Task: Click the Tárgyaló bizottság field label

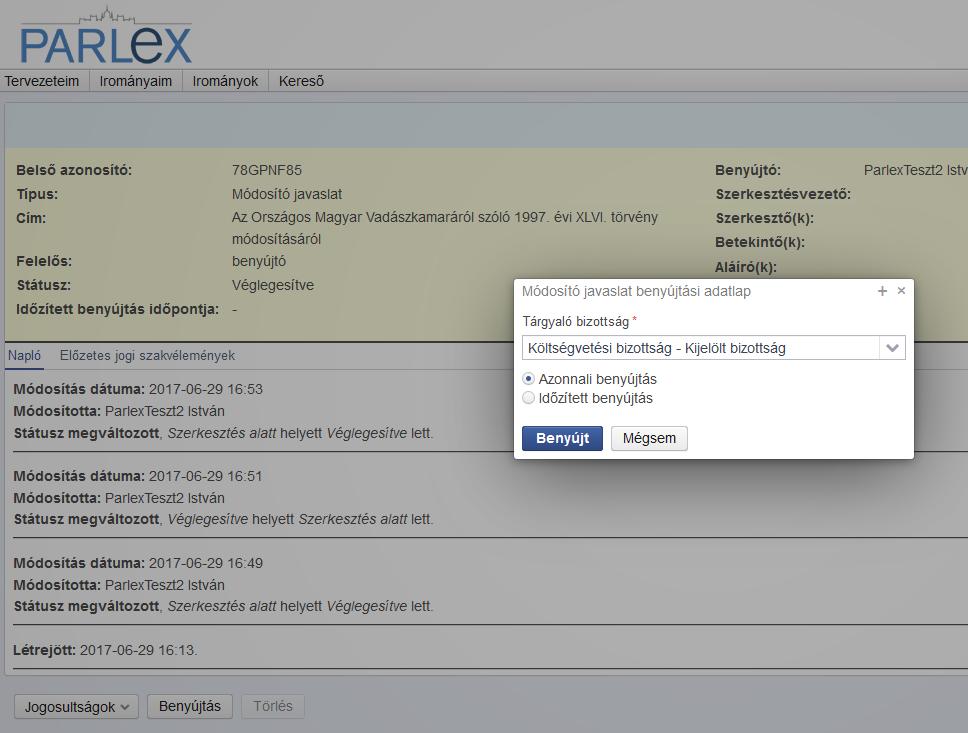Action: [x=575, y=322]
